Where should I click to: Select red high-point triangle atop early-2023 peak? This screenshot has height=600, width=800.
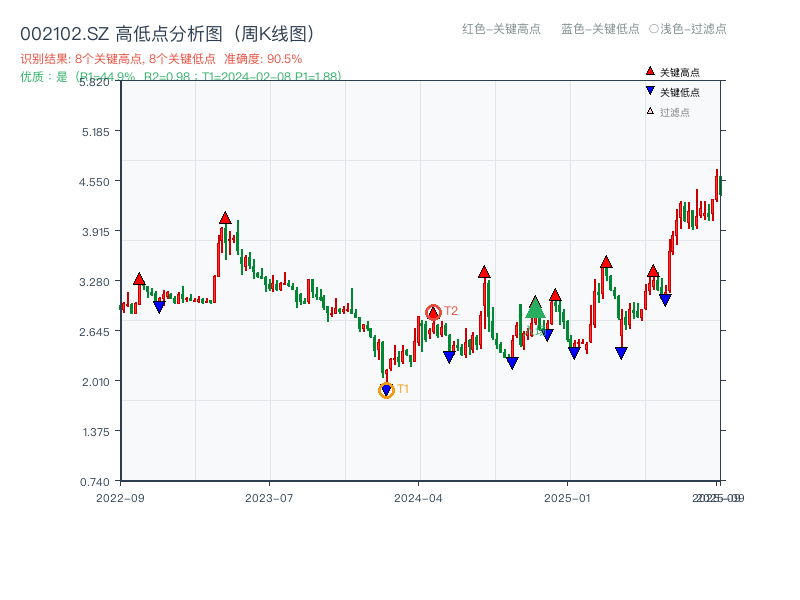(225, 218)
